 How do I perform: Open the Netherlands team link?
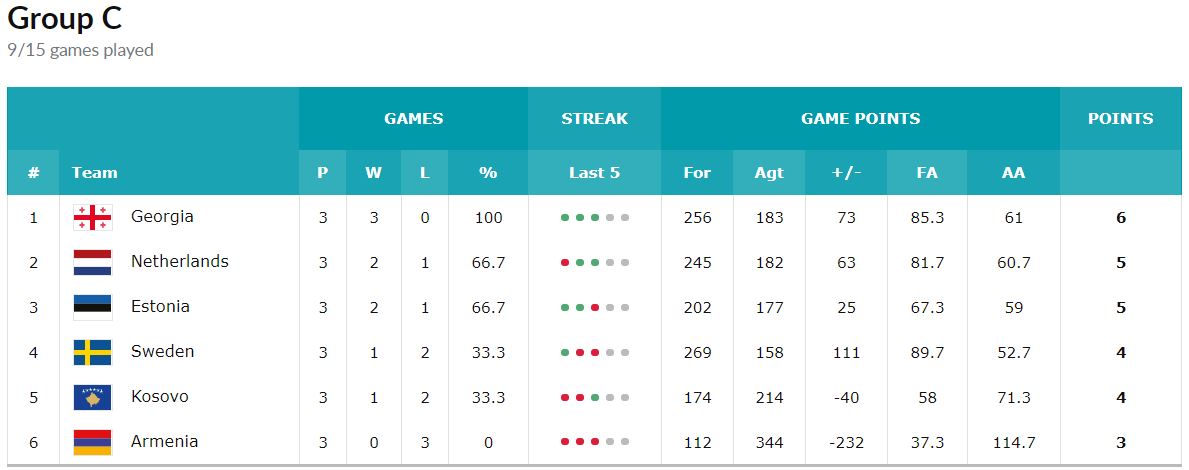180,262
